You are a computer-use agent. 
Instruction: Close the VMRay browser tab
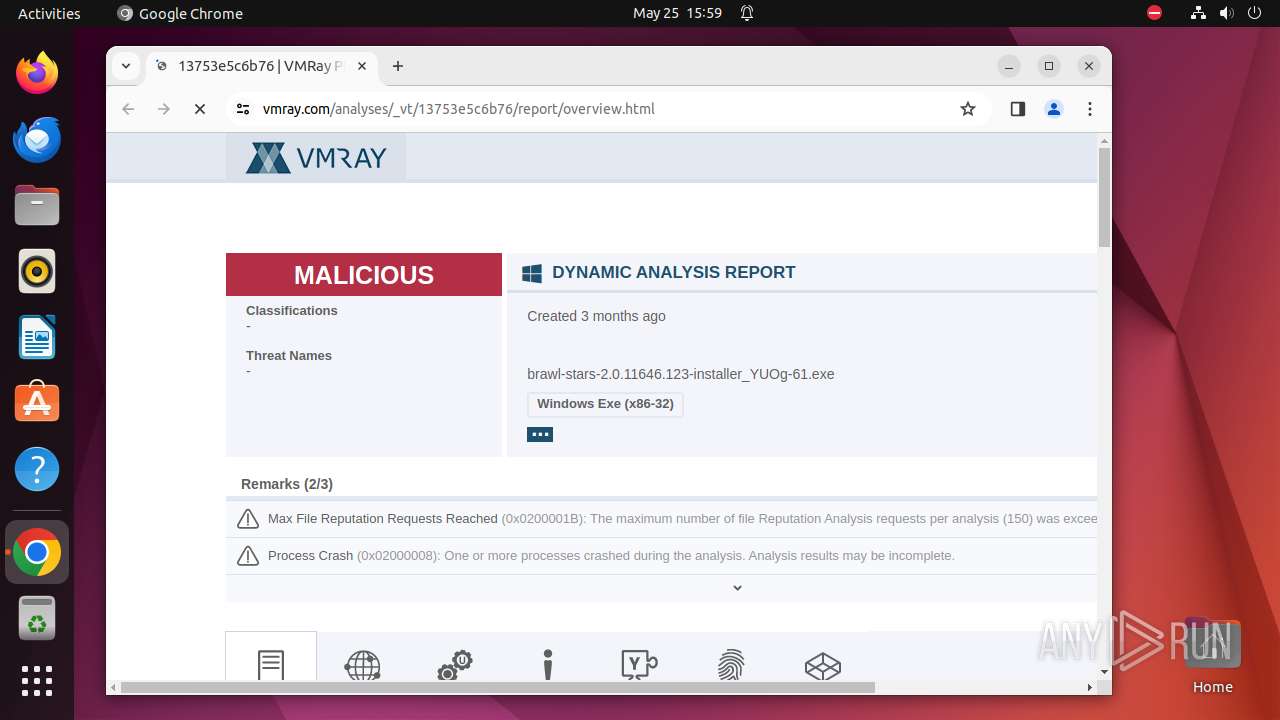[362, 66]
